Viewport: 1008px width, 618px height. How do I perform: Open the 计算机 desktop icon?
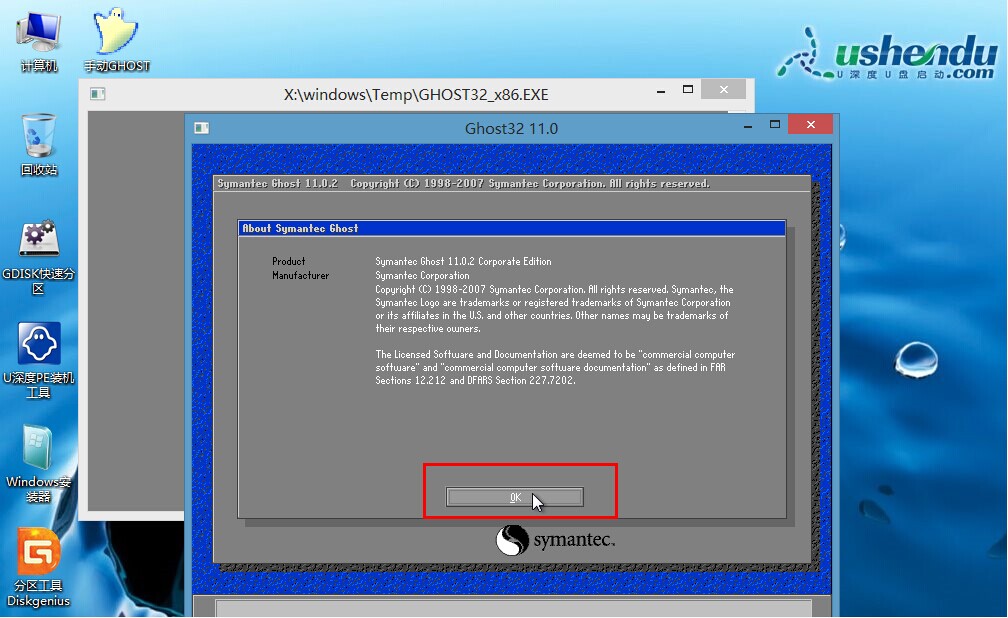click(x=39, y=41)
